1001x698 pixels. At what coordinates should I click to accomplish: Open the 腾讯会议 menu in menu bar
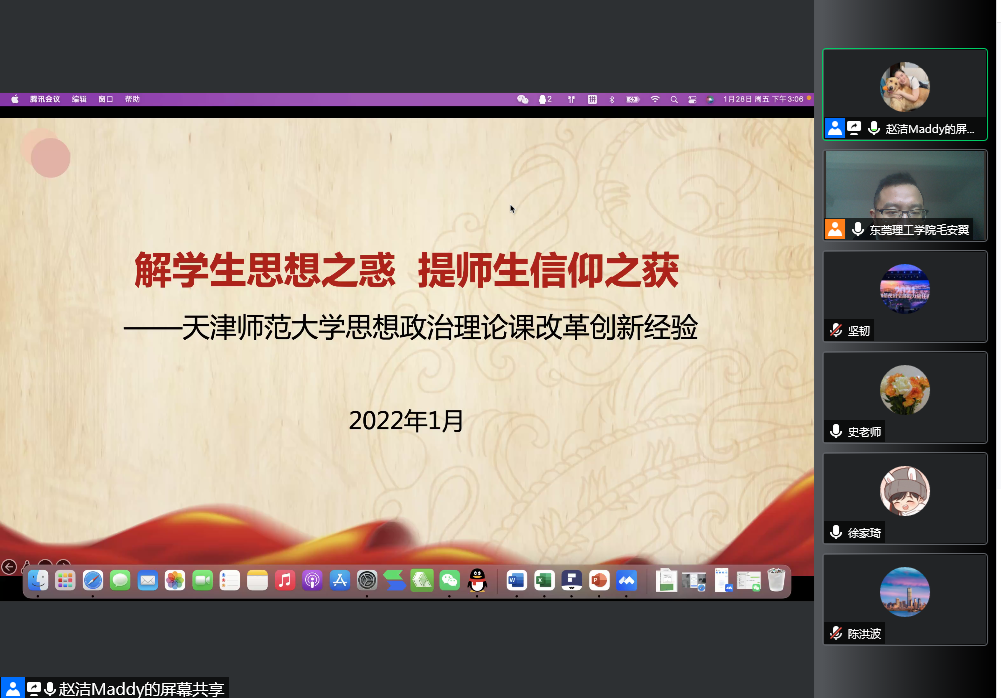(45, 99)
